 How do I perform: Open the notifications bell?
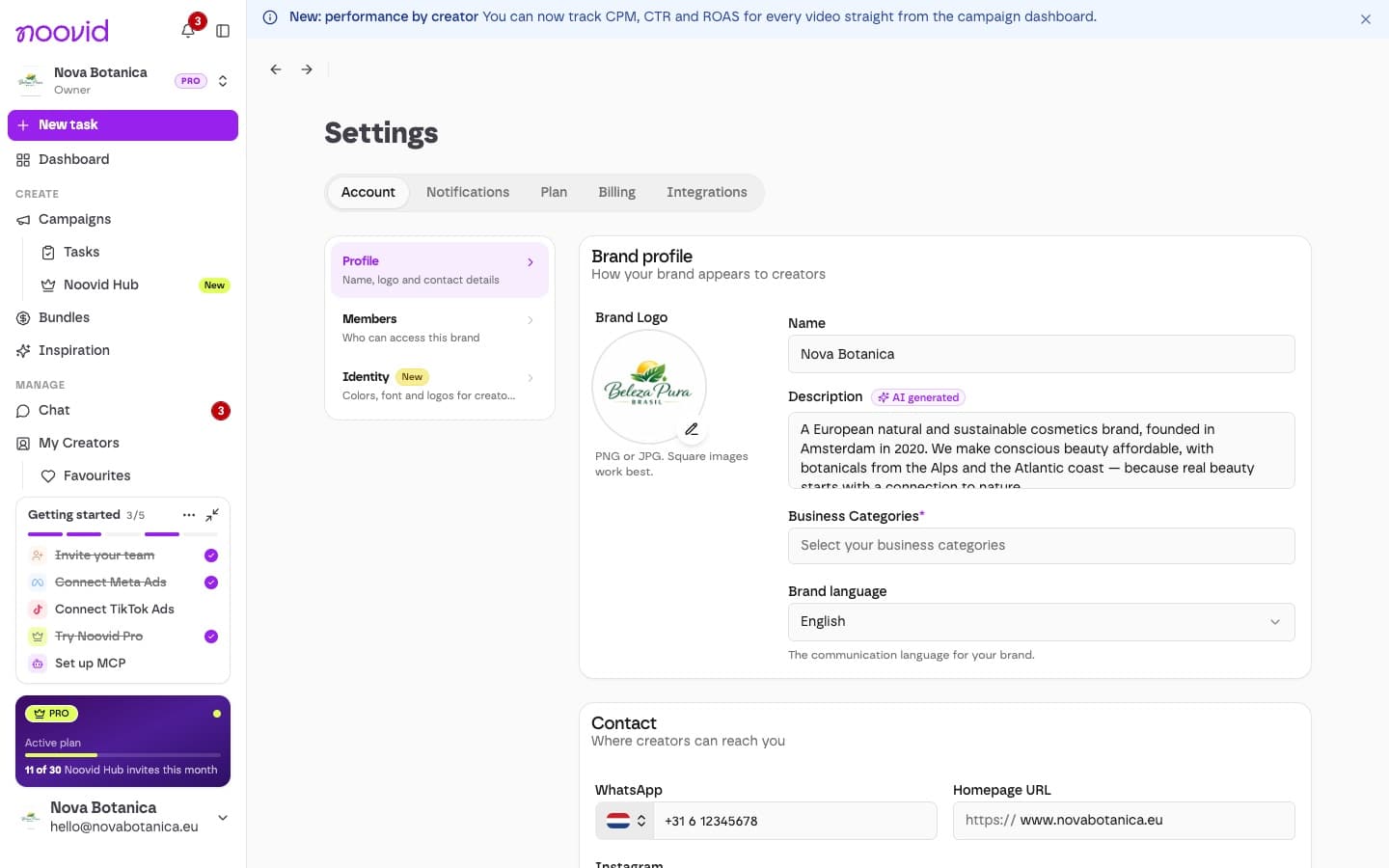point(188,31)
